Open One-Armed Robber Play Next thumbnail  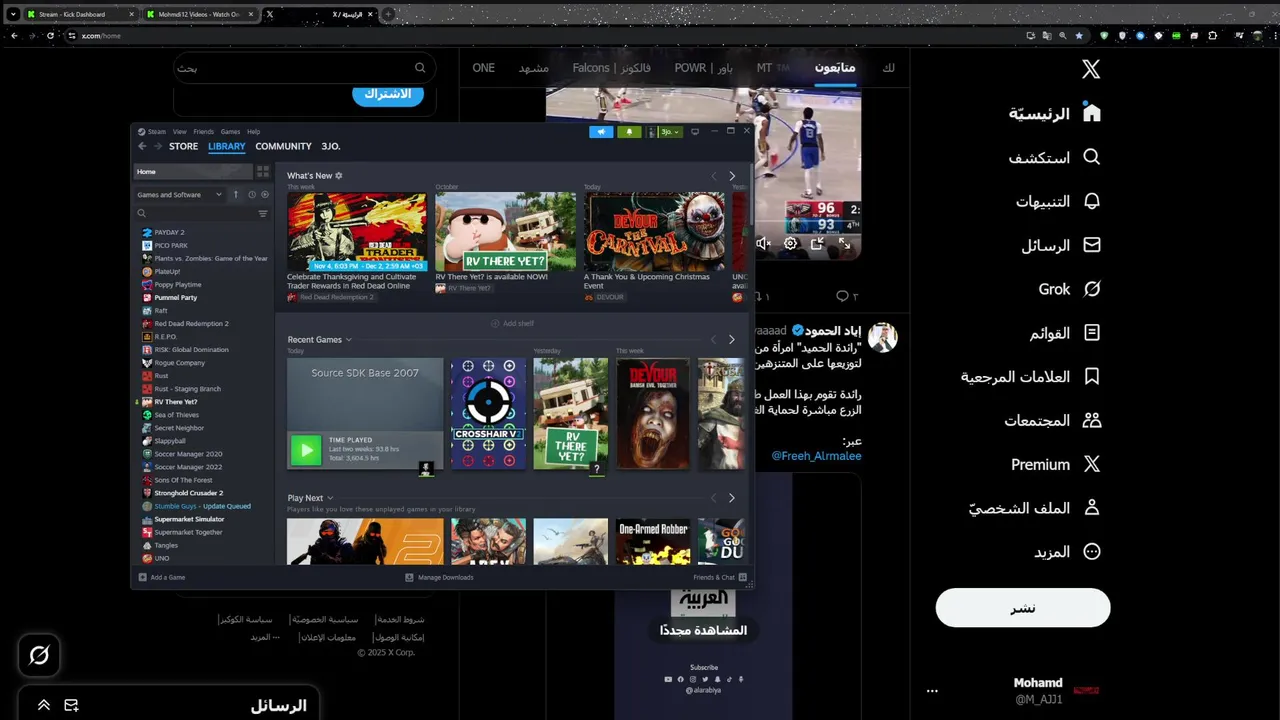tap(653, 541)
